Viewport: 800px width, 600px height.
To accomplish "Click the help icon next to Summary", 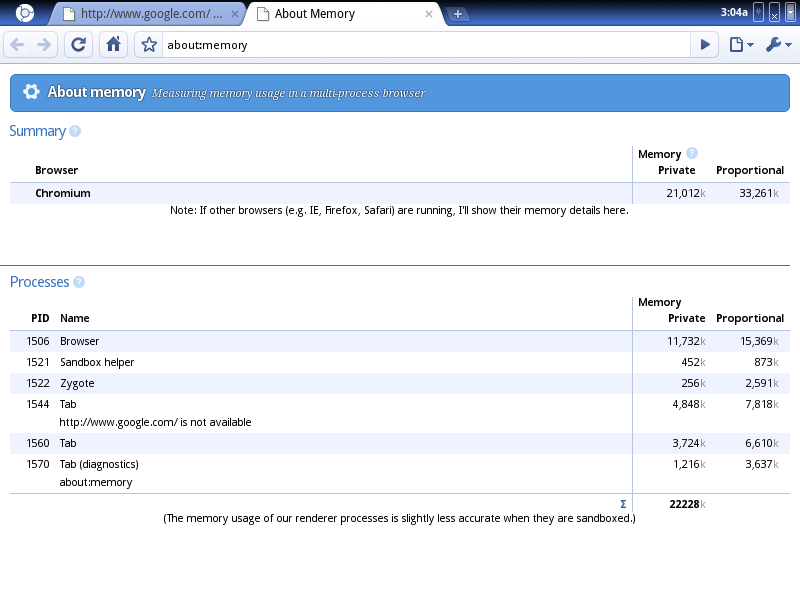I will (x=75, y=131).
